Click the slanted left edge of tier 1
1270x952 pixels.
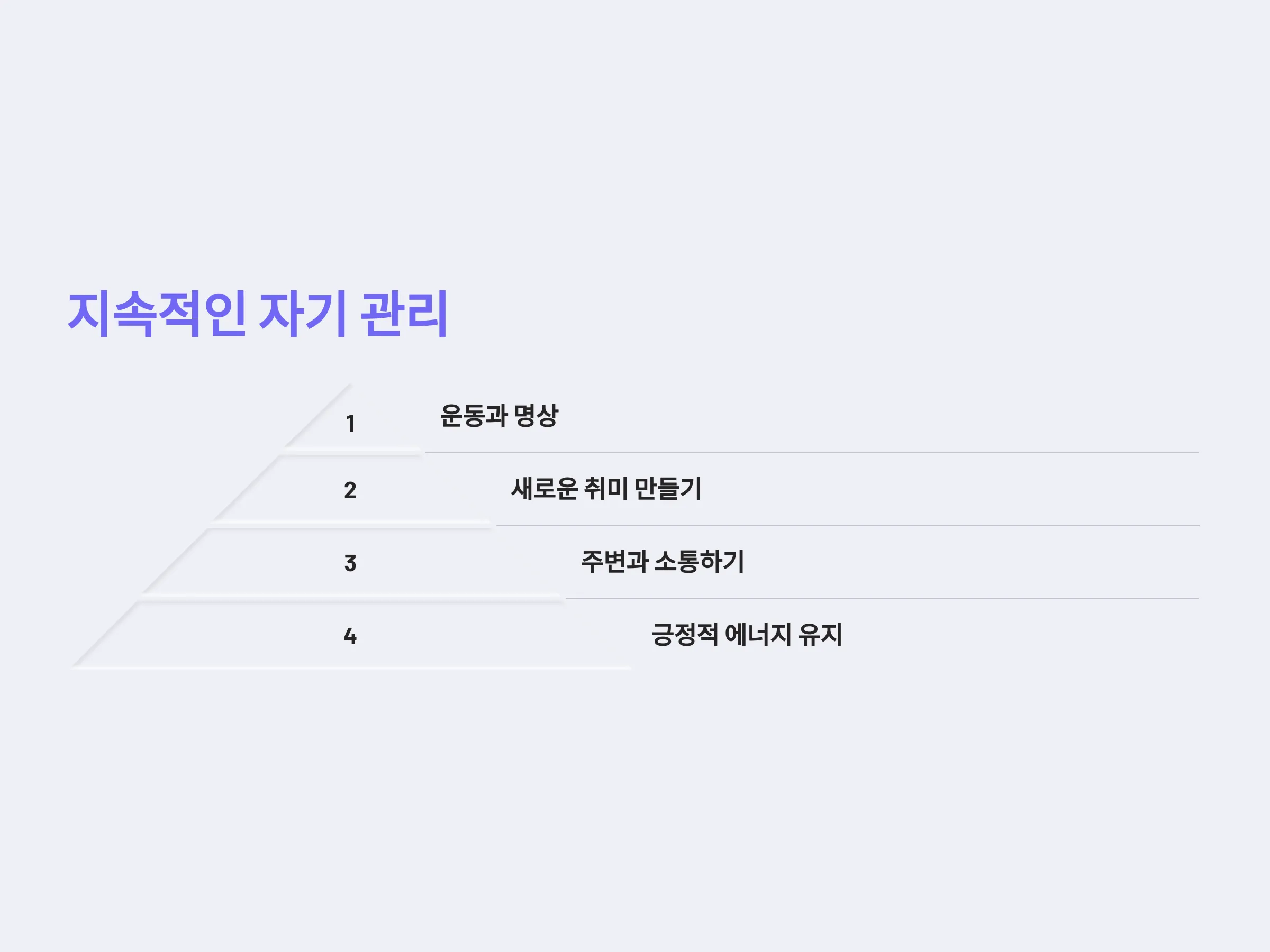pos(317,415)
